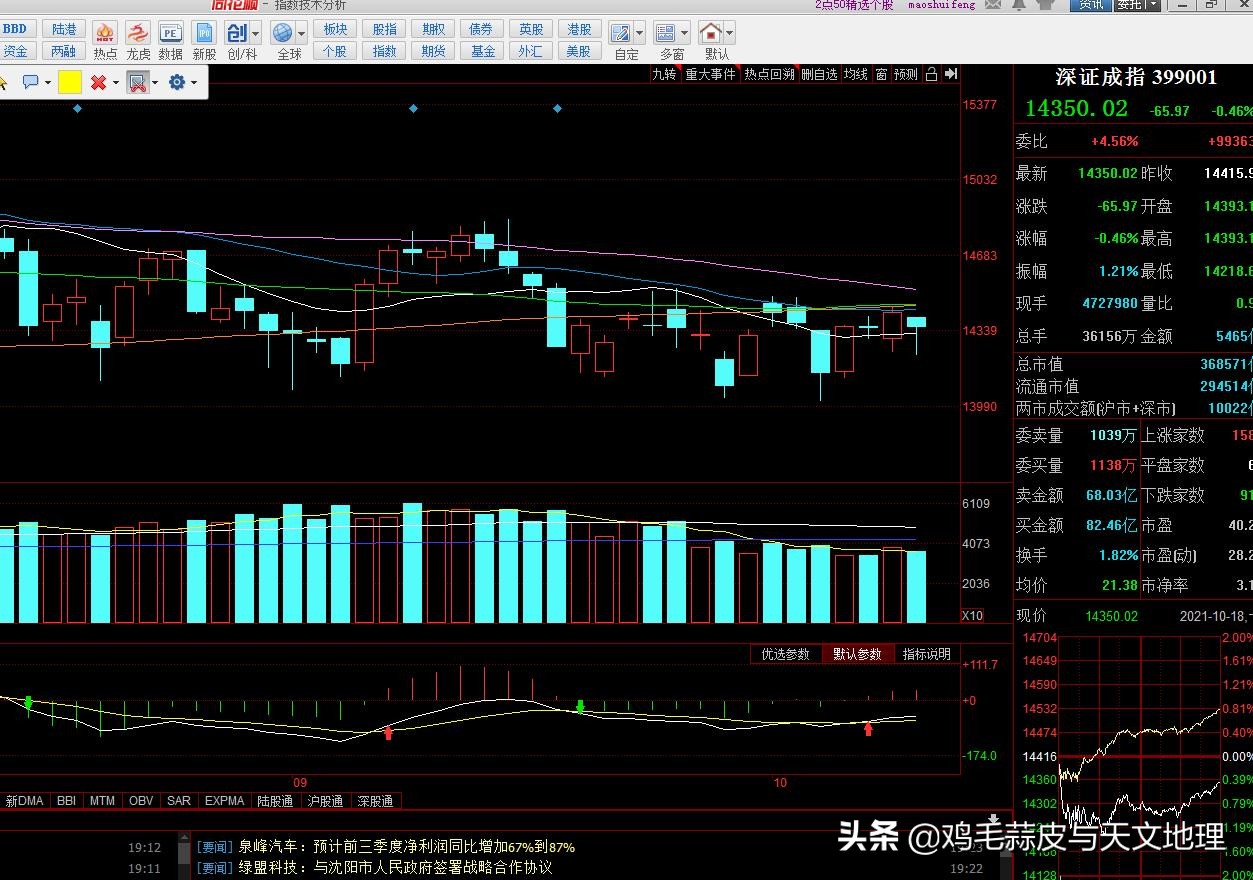This screenshot has width=1253, height=880.
Task: Click the 龙虎 dragon-tiger list icon
Action: pos(138,33)
